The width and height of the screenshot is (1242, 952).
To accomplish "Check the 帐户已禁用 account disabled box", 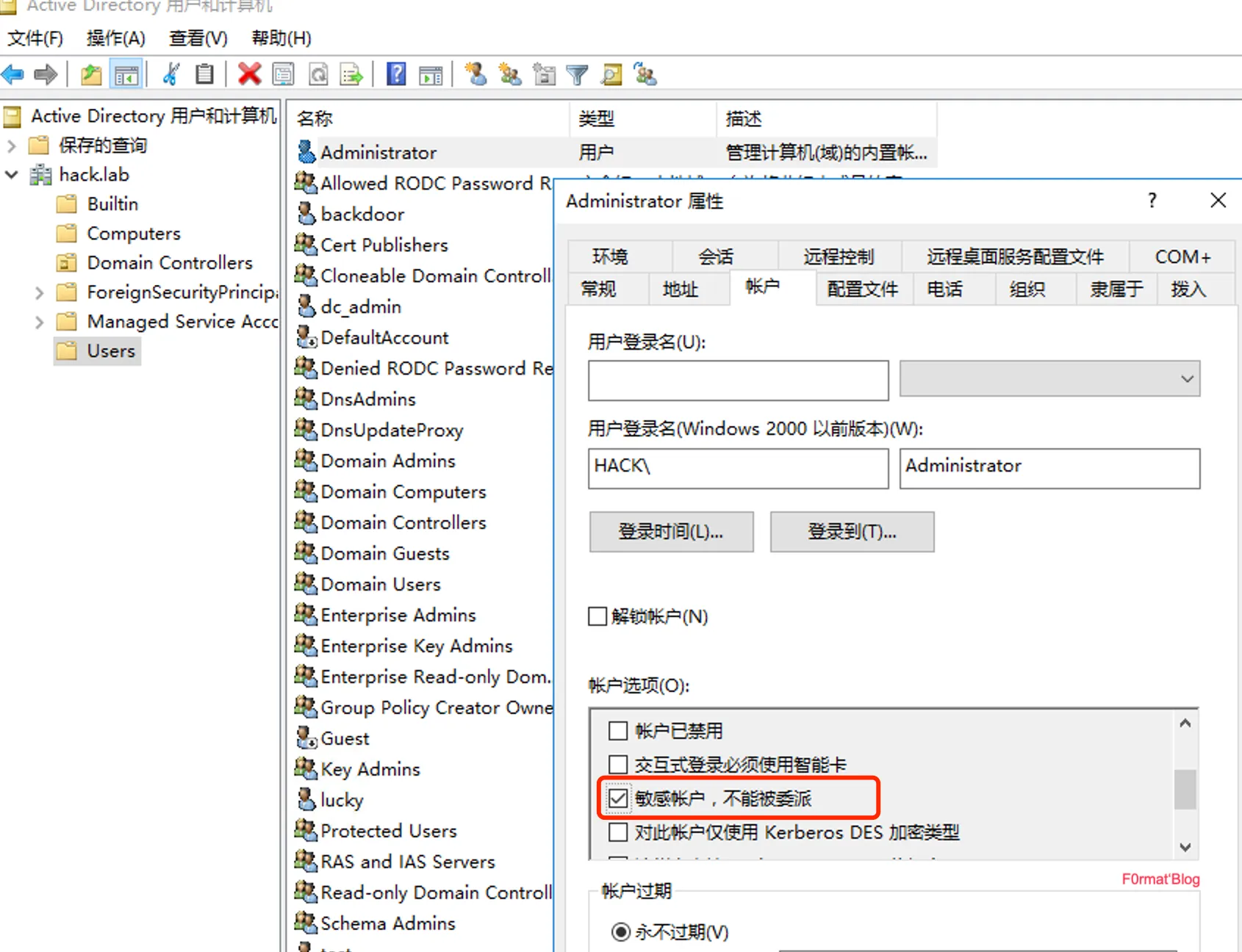I will click(x=618, y=731).
